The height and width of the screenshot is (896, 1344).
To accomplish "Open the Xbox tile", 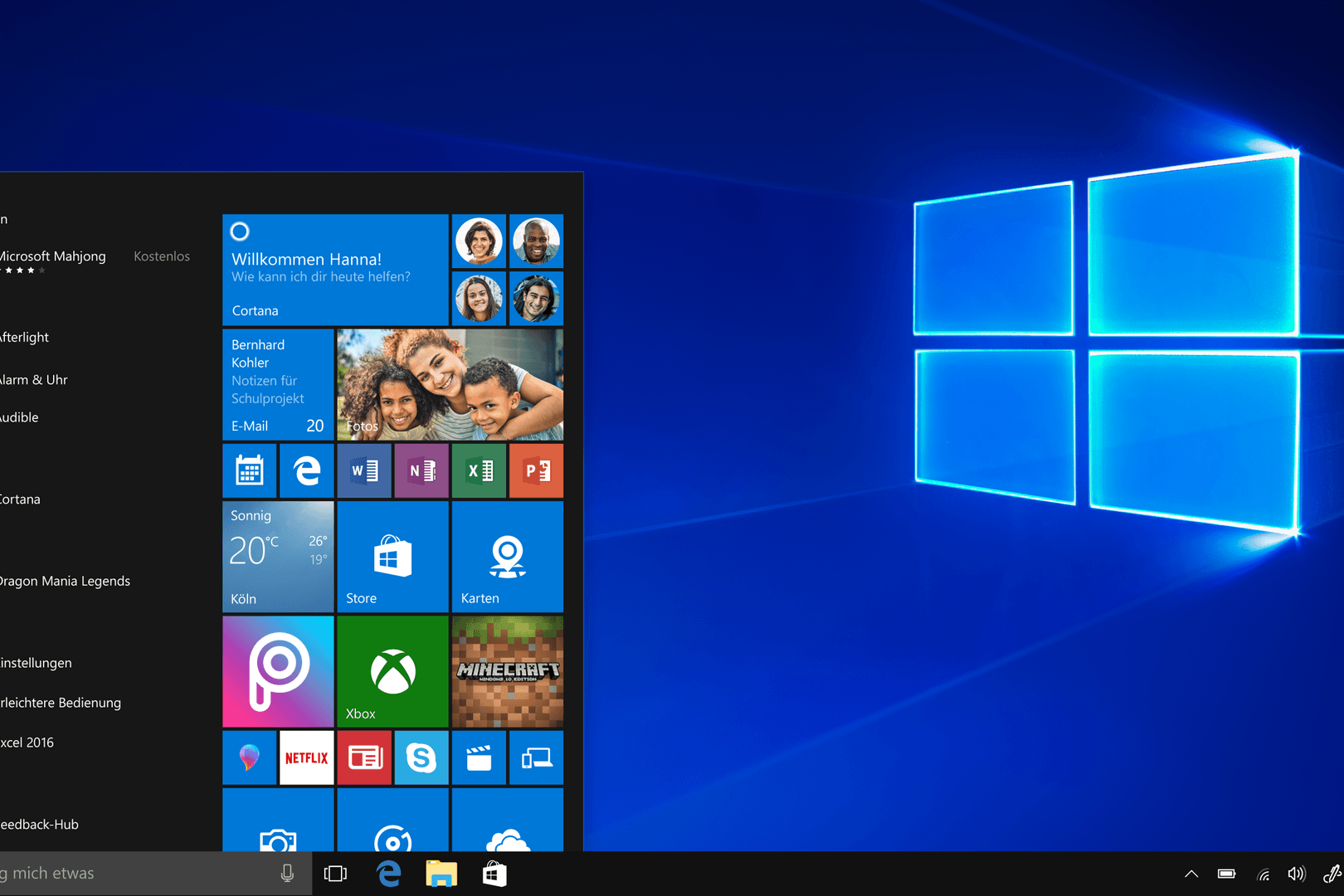I will point(392,671).
